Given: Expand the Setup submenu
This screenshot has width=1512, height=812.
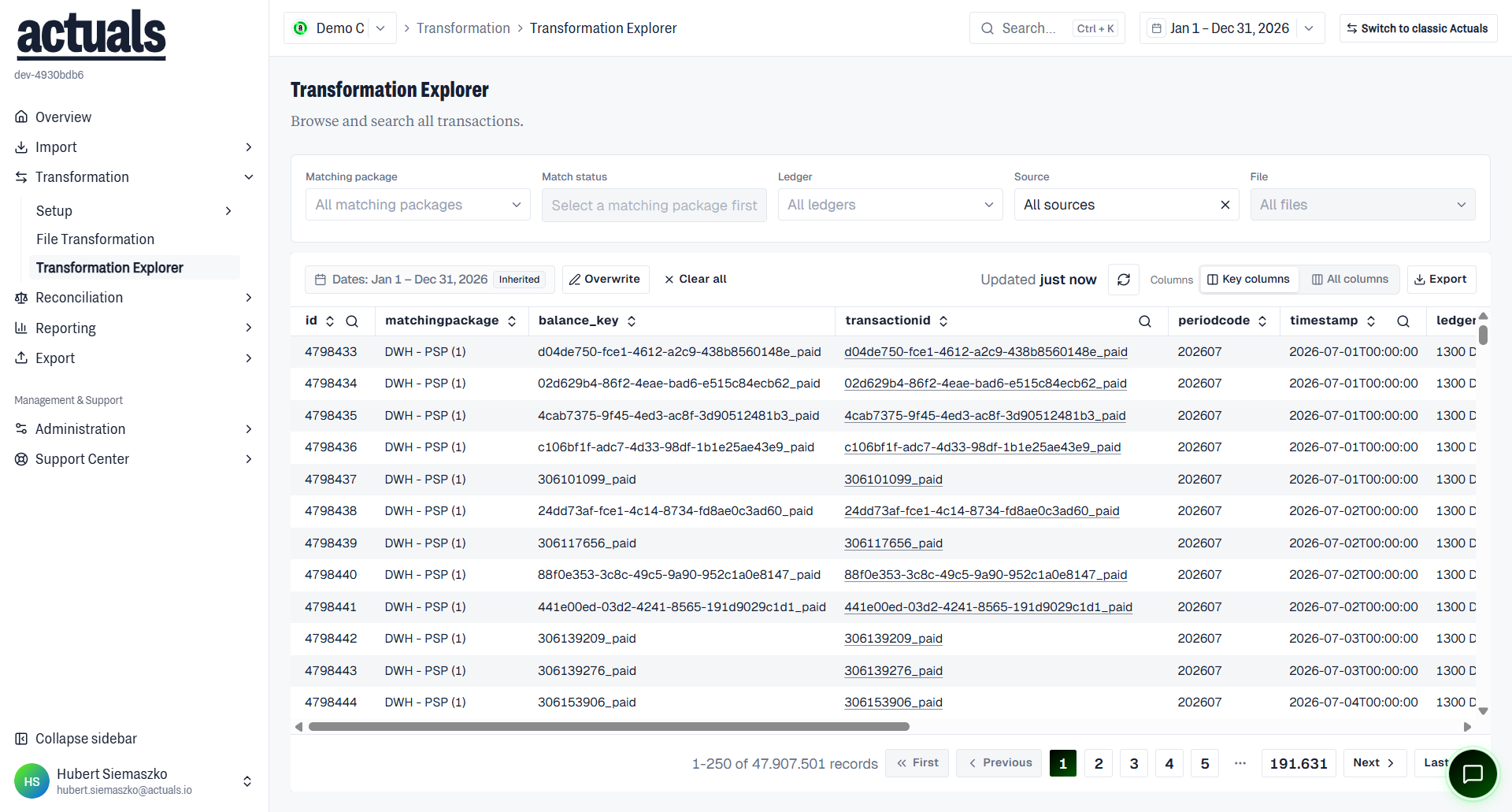Looking at the screenshot, I should click(x=134, y=211).
